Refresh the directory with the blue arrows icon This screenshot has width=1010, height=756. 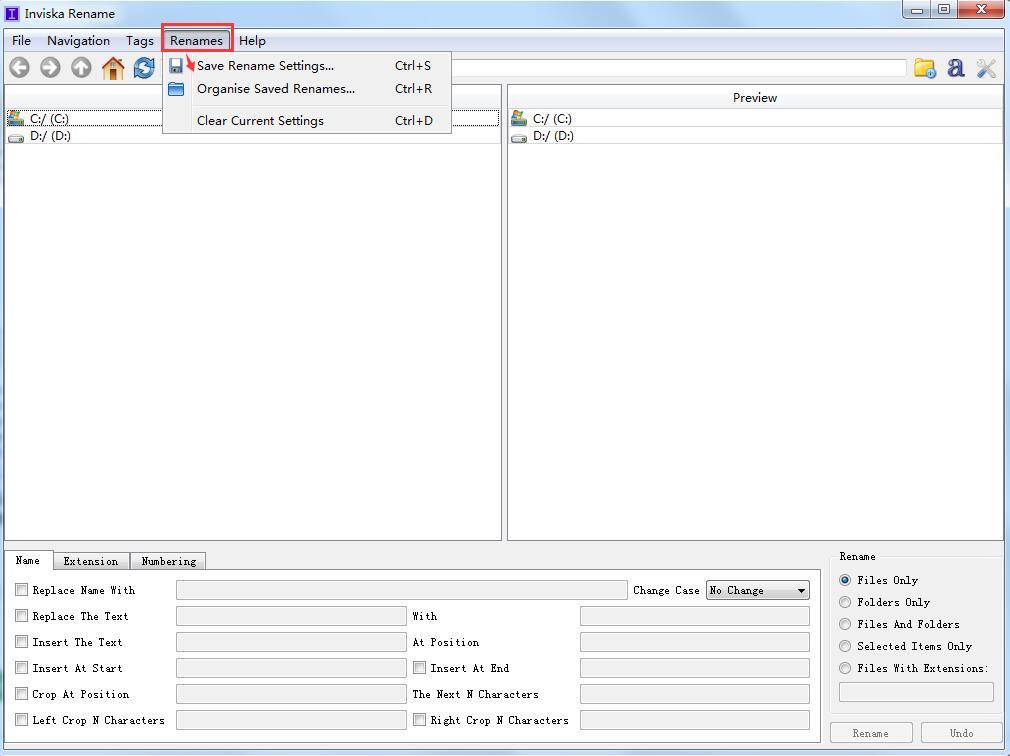(x=144, y=68)
